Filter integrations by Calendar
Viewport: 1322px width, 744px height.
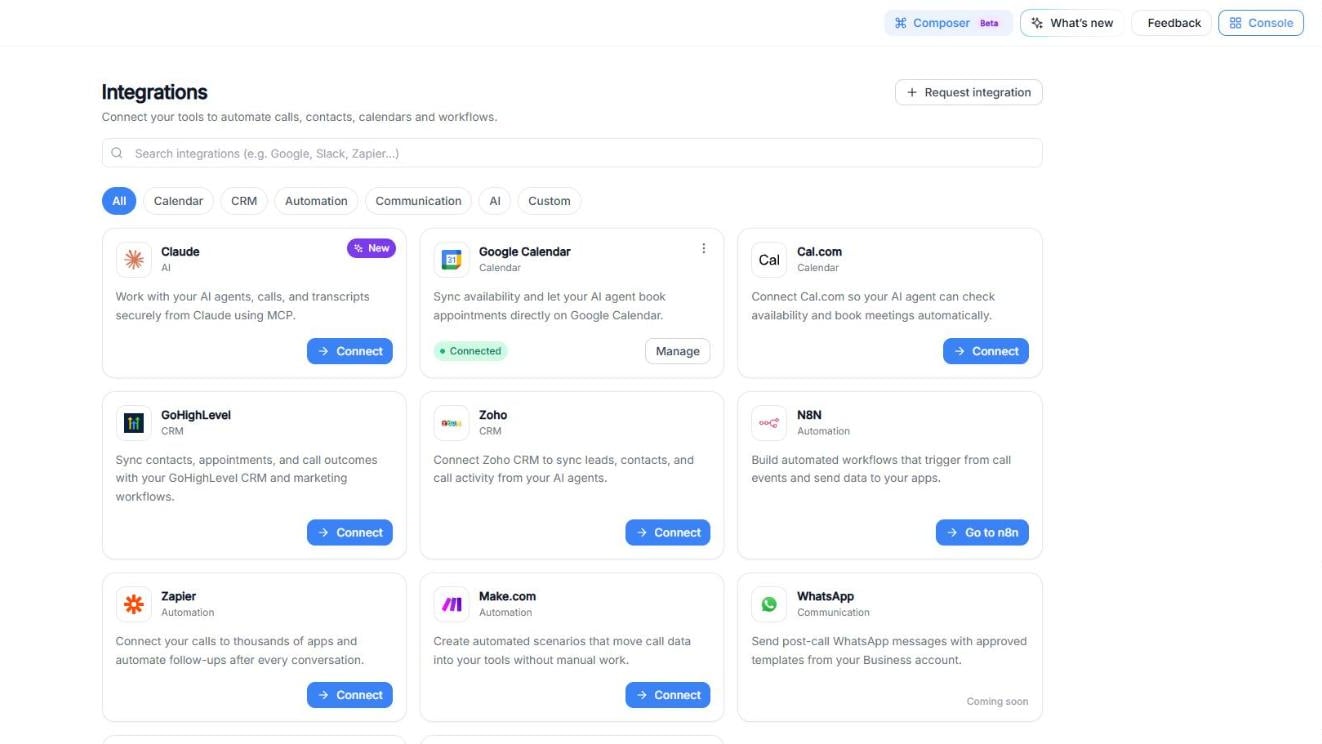pyautogui.click(x=178, y=201)
